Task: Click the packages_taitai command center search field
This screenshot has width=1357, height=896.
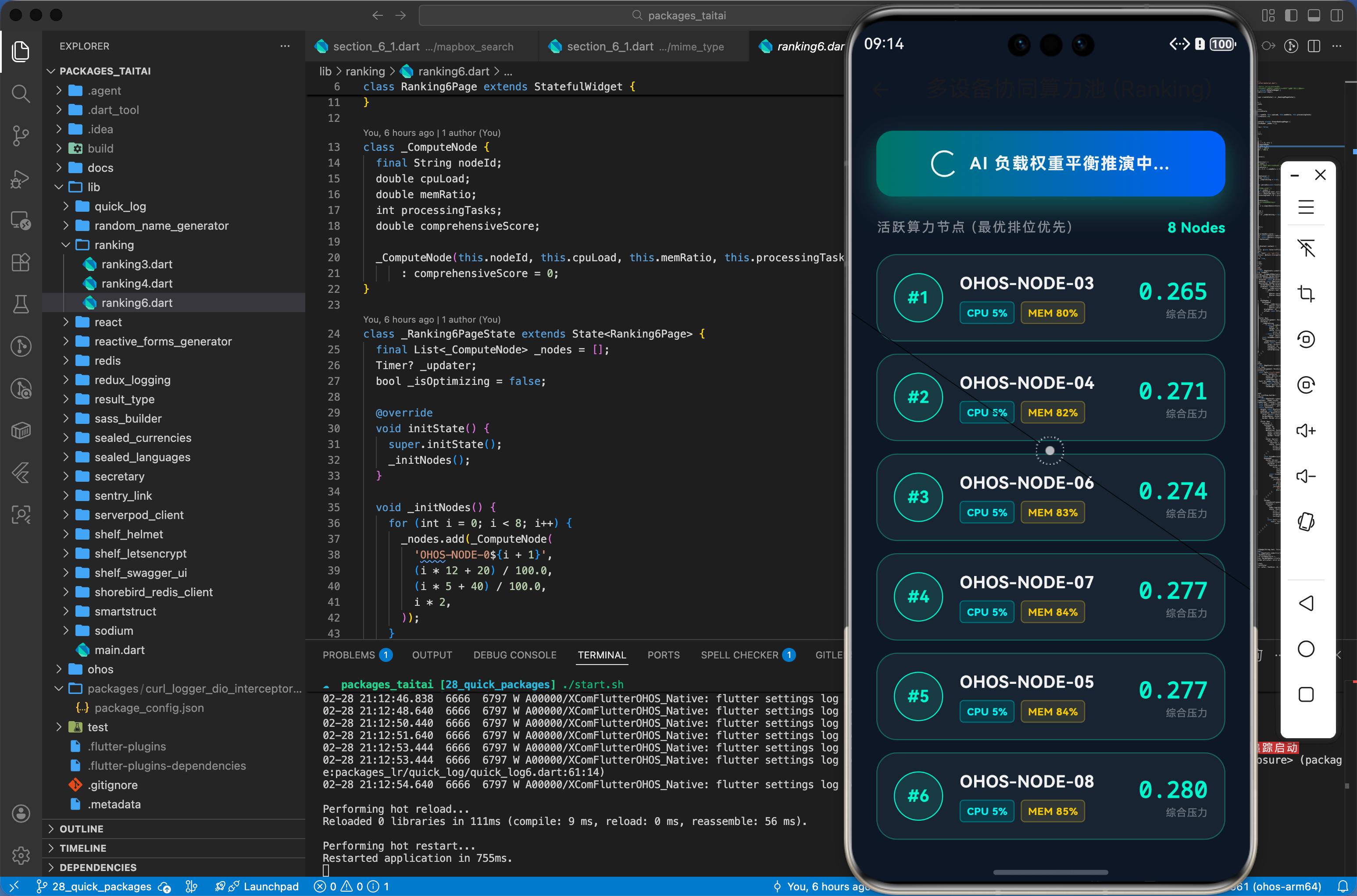Action: click(x=686, y=15)
